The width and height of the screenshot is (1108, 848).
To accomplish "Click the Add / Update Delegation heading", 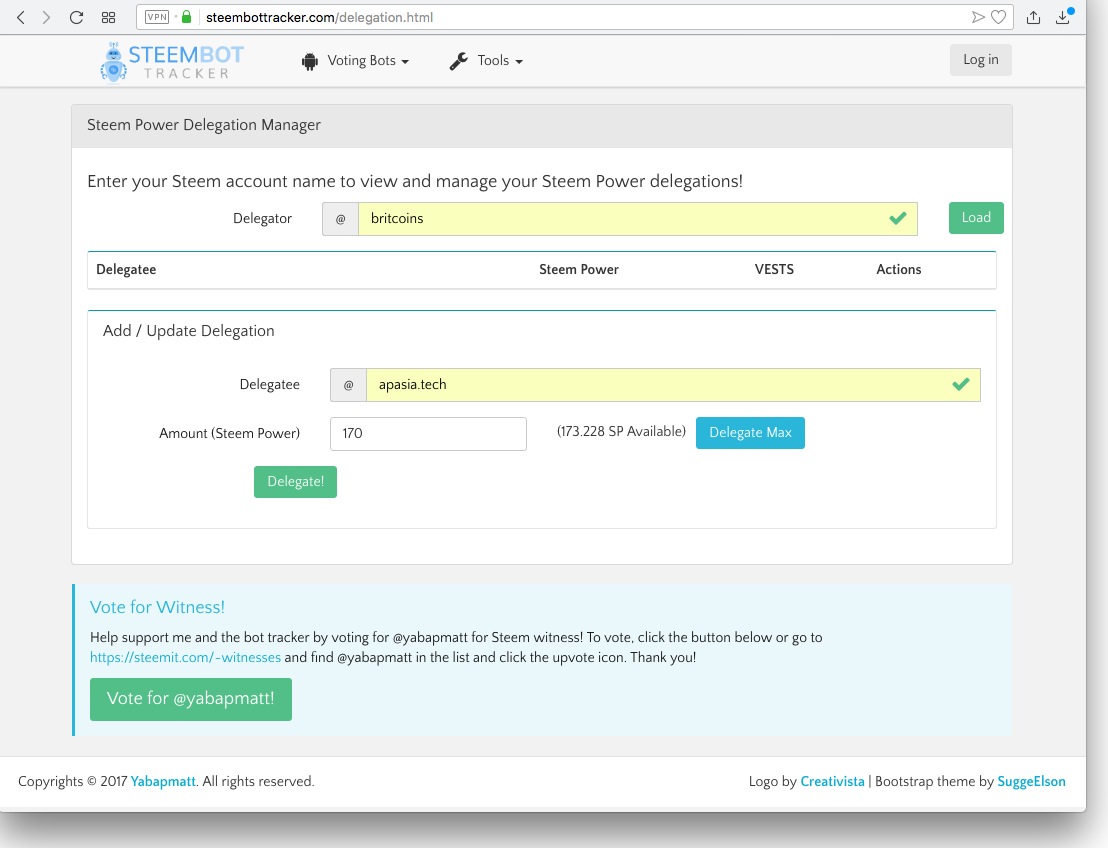I will (x=189, y=331).
